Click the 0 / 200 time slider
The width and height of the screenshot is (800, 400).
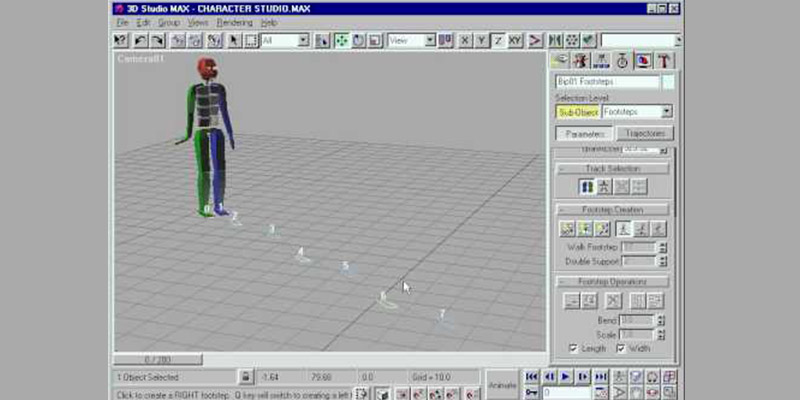(x=158, y=360)
